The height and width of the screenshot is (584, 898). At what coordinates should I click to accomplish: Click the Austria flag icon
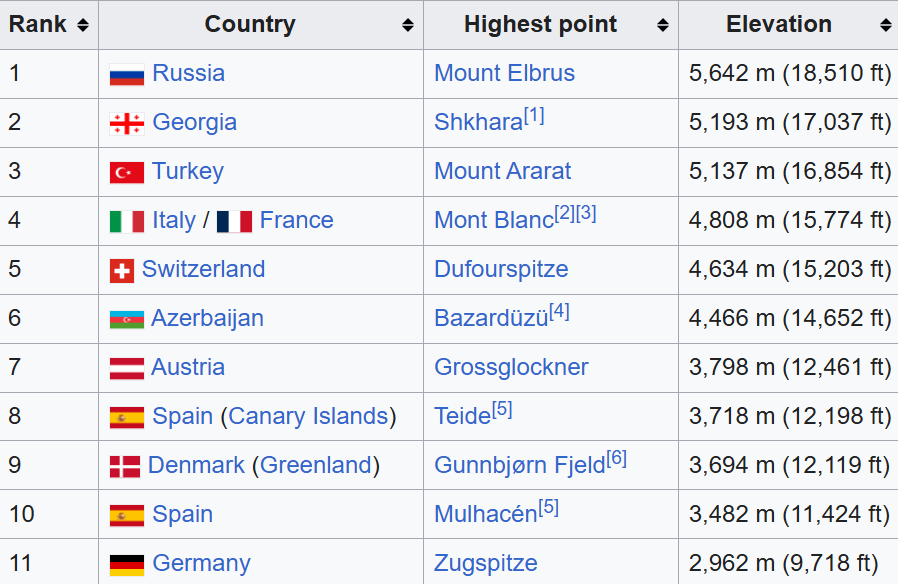tap(127, 368)
